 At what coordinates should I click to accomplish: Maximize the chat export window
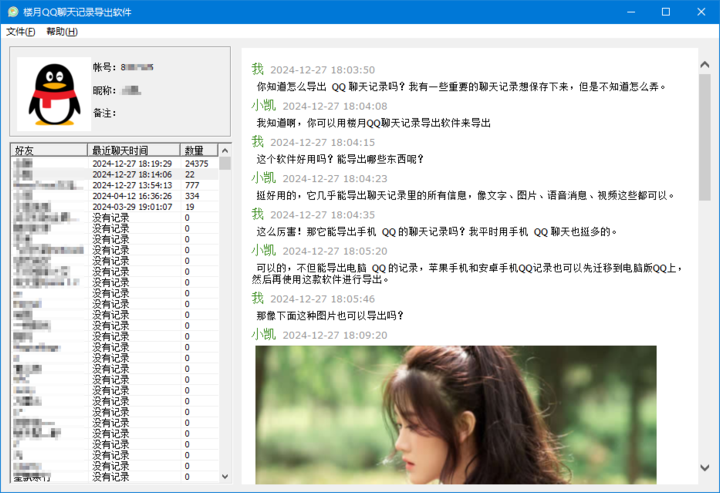click(x=665, y=12)
